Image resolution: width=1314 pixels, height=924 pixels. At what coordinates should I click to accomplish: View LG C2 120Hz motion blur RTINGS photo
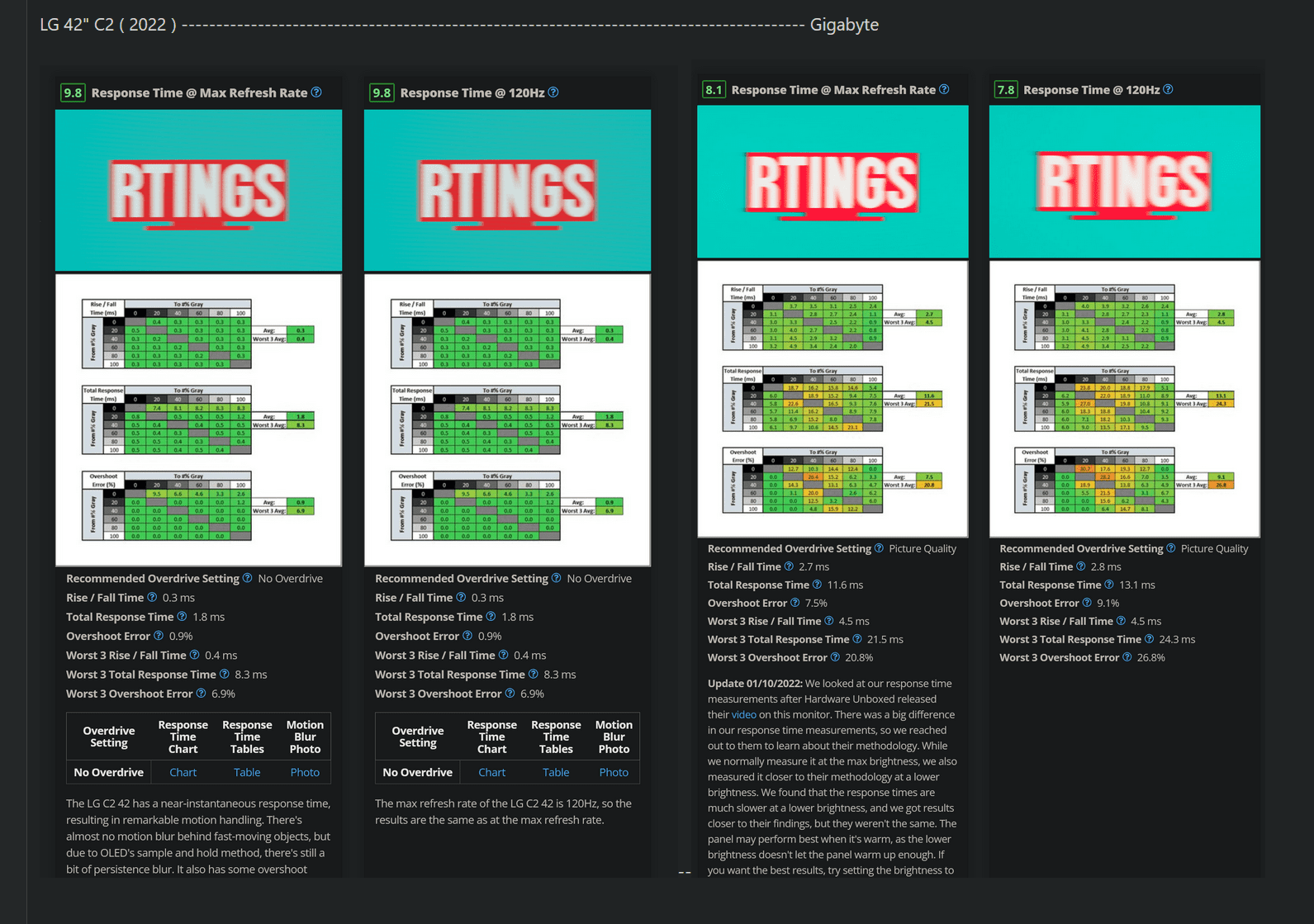507,191
